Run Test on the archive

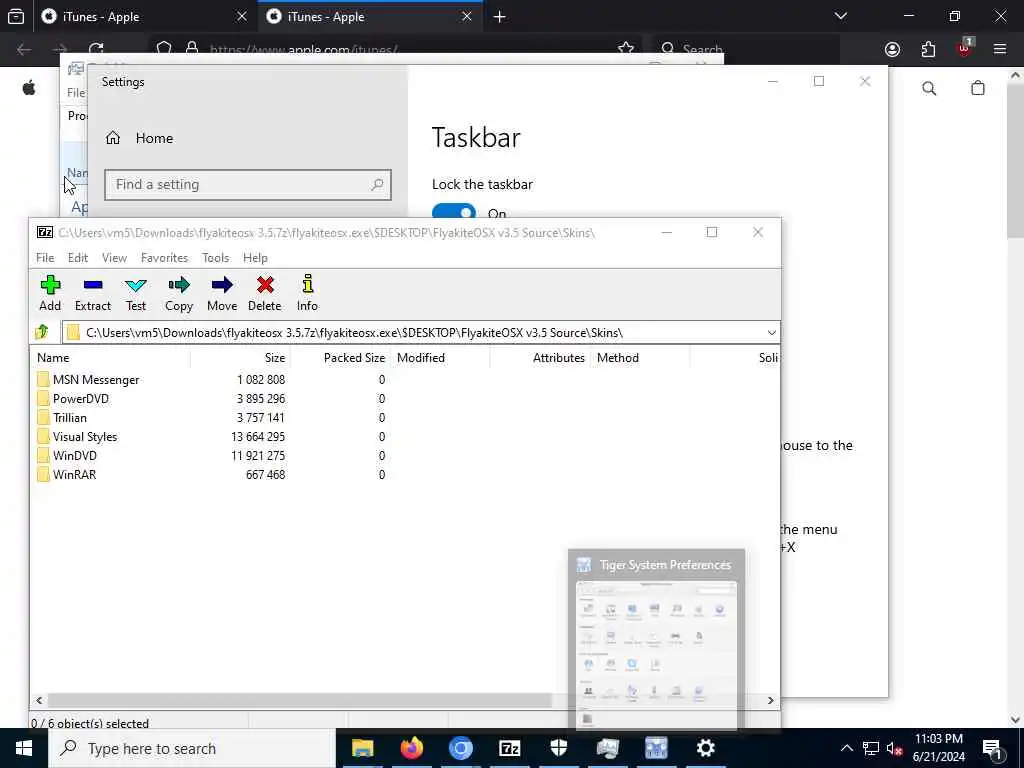136,293
